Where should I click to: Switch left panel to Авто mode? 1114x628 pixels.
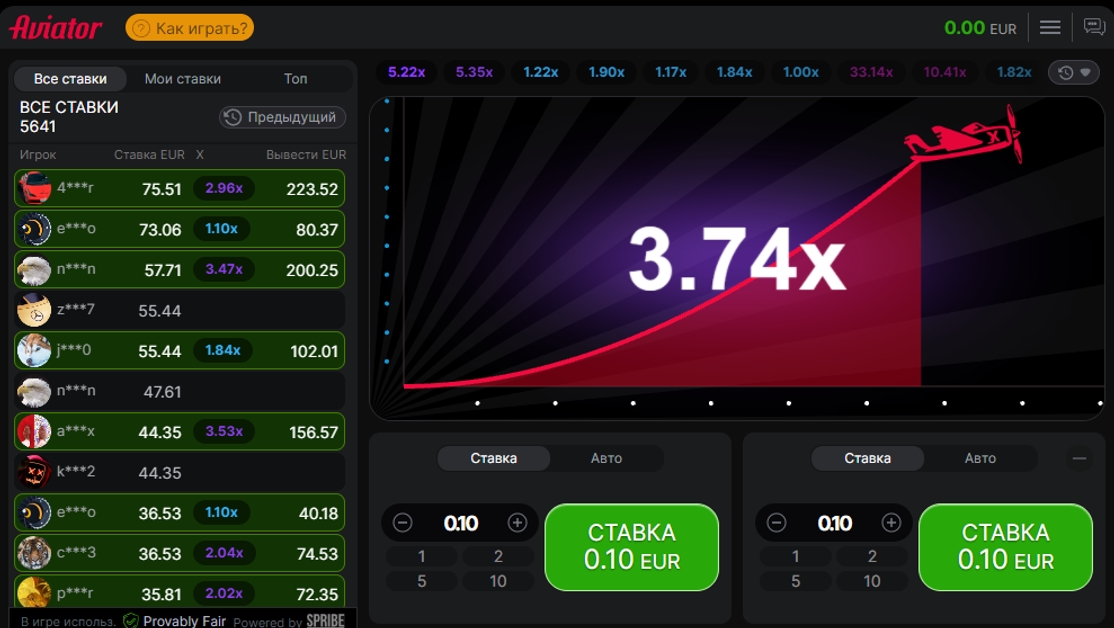click(606, 458)
